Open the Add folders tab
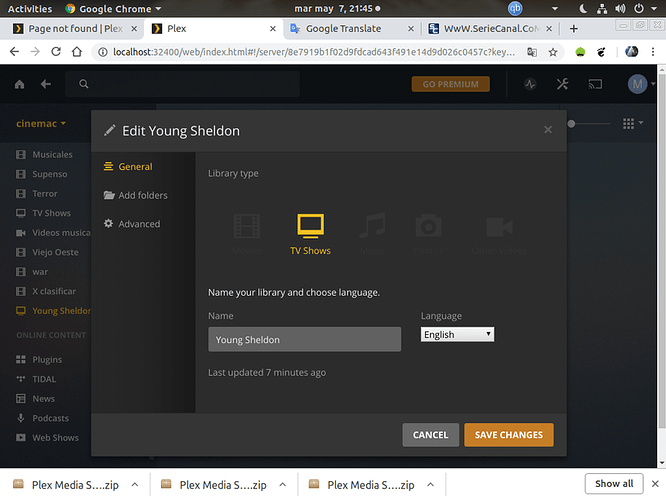666x500 pixels. (x=135, y=195)
